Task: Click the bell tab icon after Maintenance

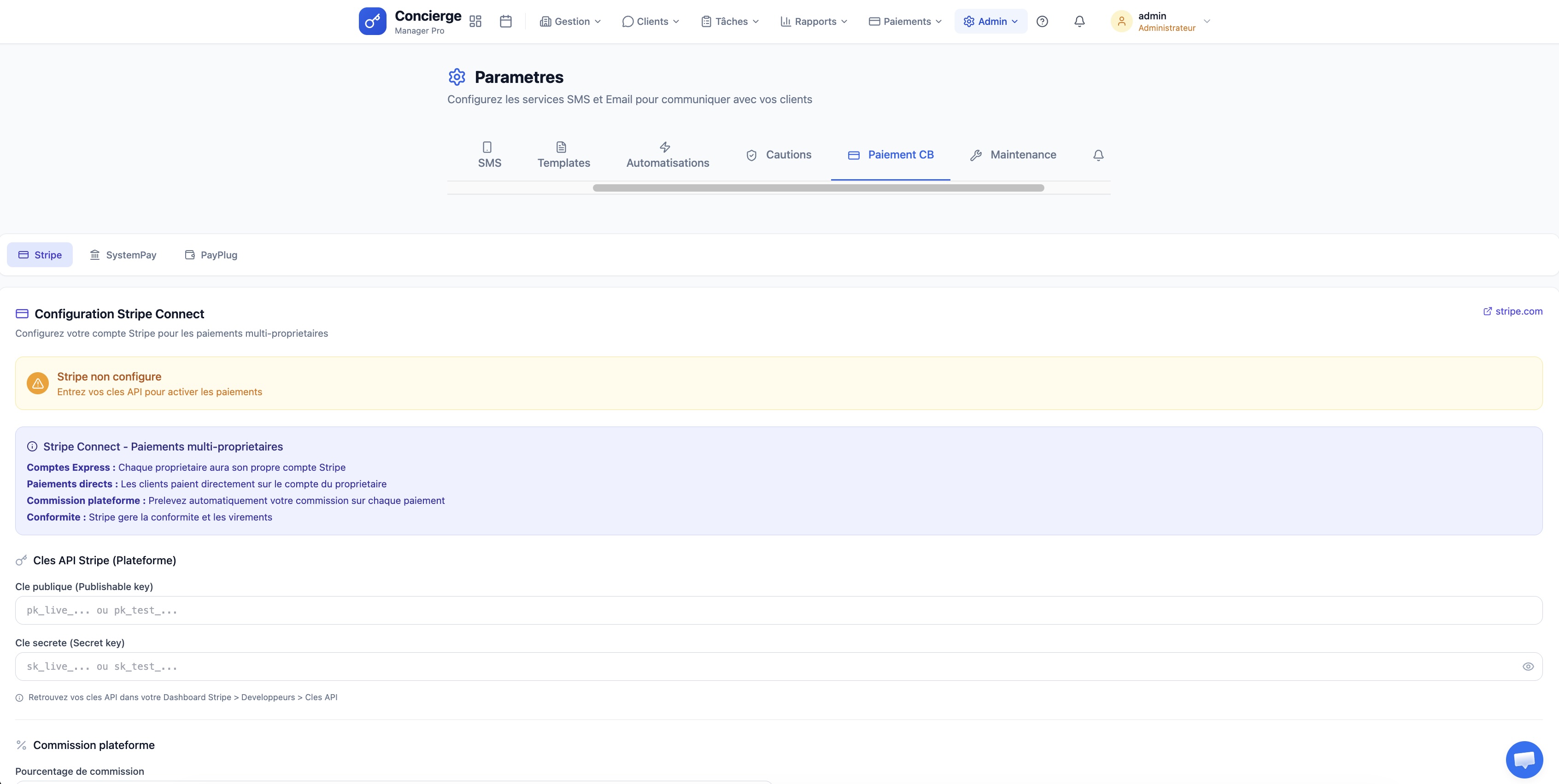Action: tap(1098, 155)
